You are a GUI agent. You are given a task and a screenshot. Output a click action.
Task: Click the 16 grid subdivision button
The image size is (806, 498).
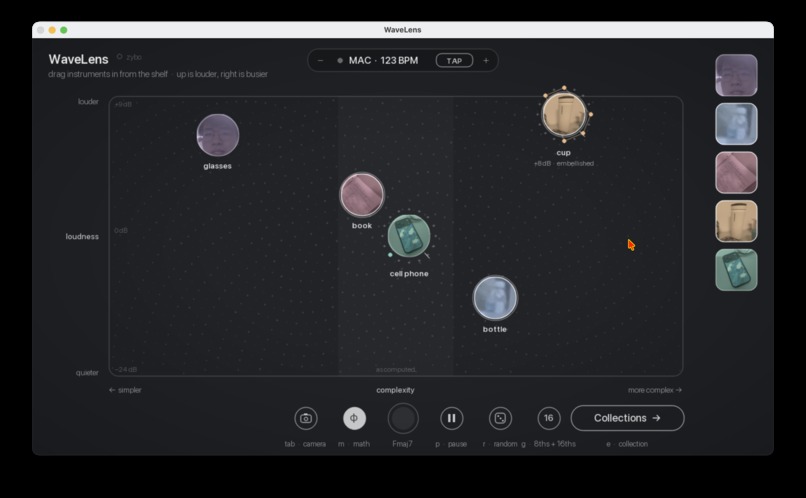pos(548,418)
